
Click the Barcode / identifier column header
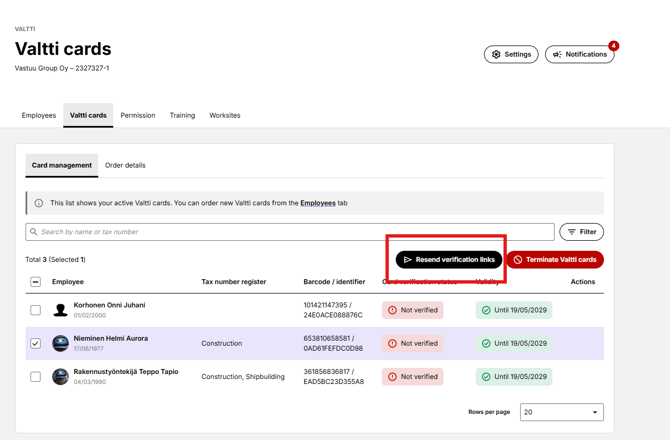pyautogui.click(x=334, y=282)
